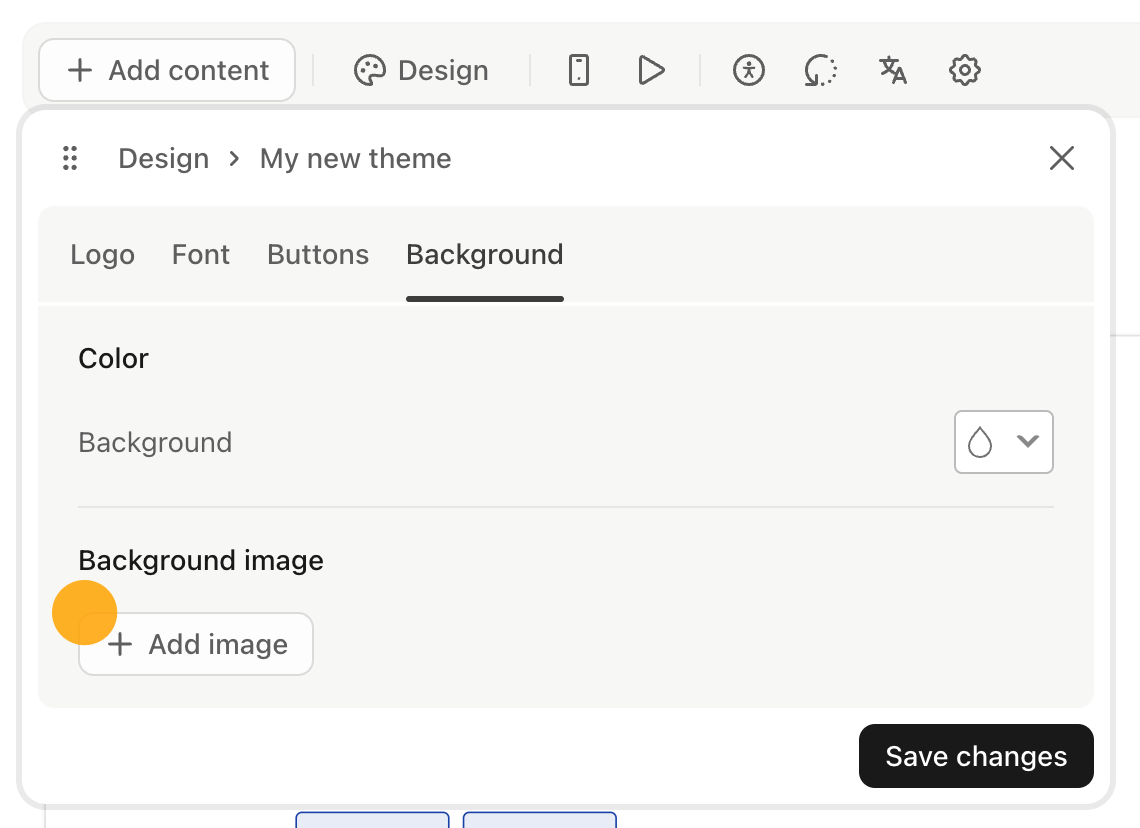This screenshot has width=1140, height=828.
Task: Open the mobile preview icon
Action: pos(578,70)
